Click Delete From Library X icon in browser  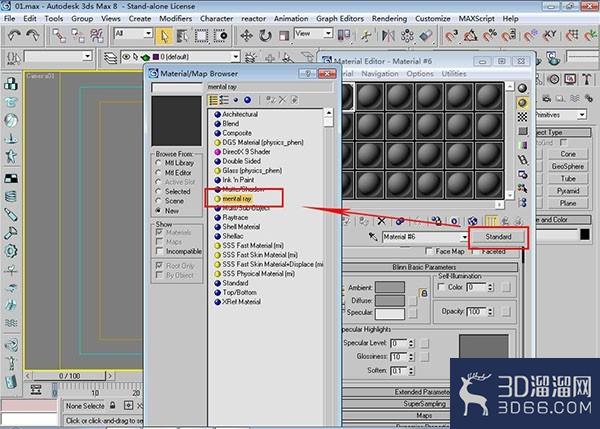(x=282, y=100)
